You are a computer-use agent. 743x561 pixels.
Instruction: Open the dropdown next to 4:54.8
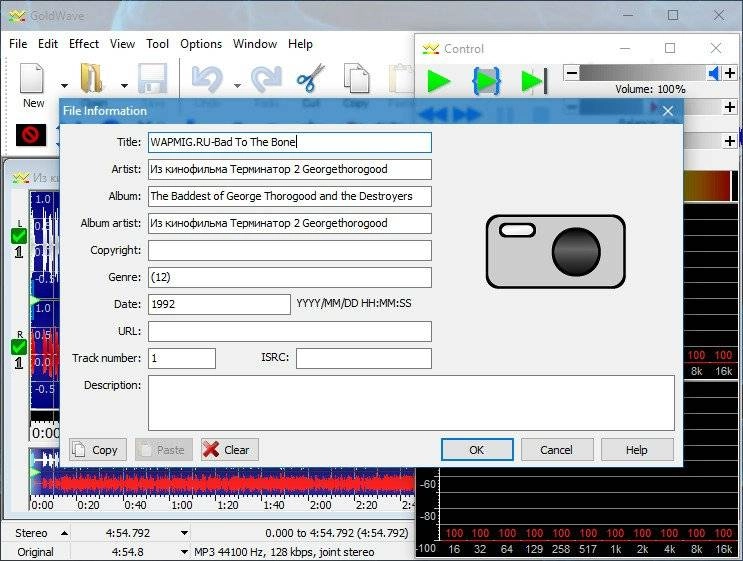click(x=184, y=552)
